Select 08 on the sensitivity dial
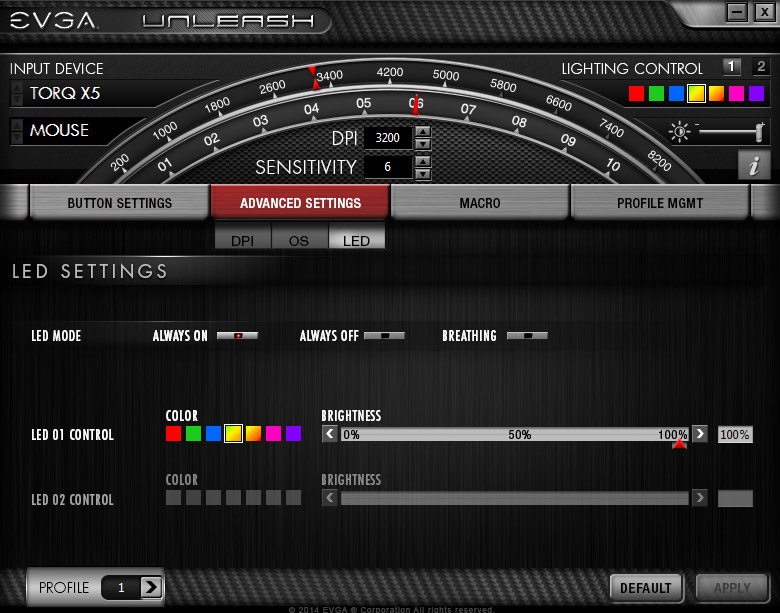780x613 pixels. (x=519, y=121)
